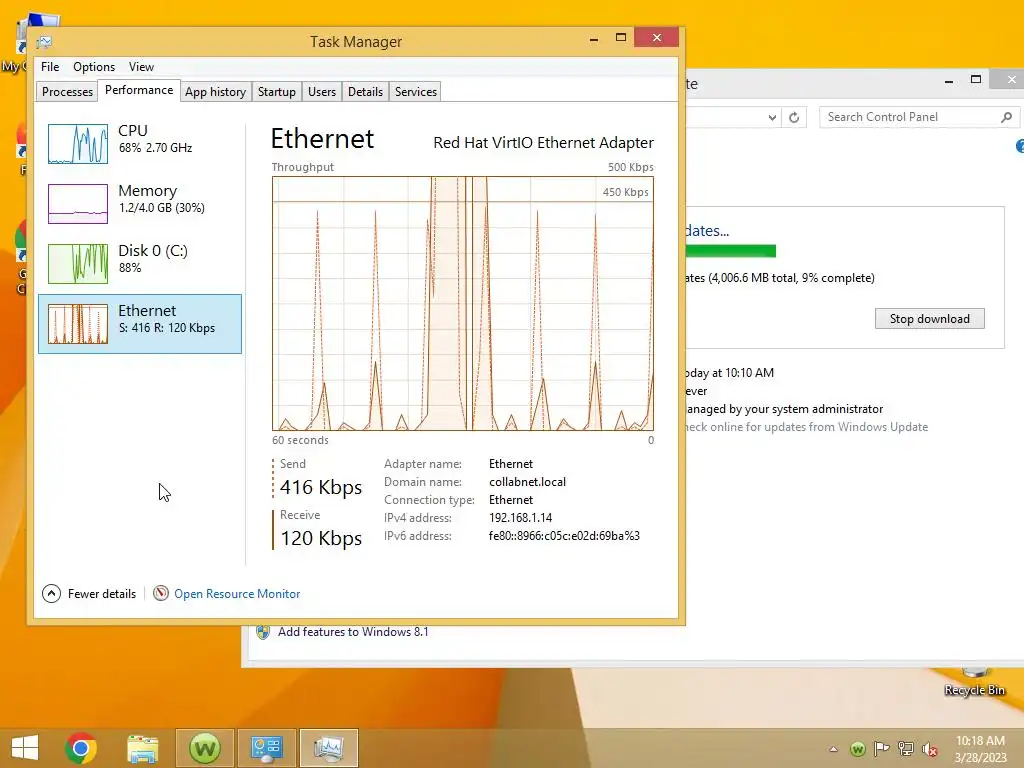This screenshot has height=768, width=1024.
Task: Open Resource Monitor link
Action: (x=237, y=594)
